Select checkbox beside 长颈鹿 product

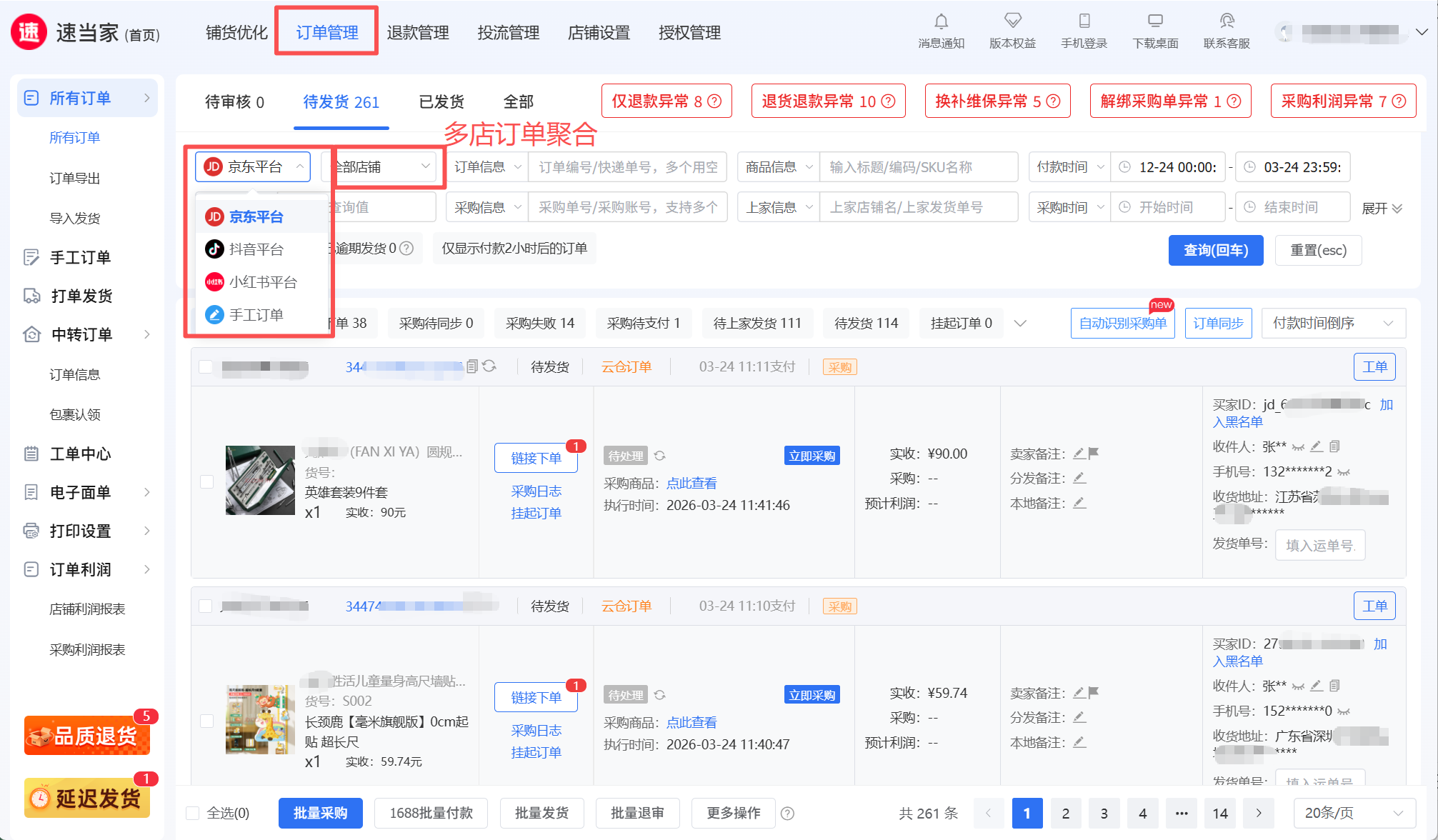pos(207,721)
